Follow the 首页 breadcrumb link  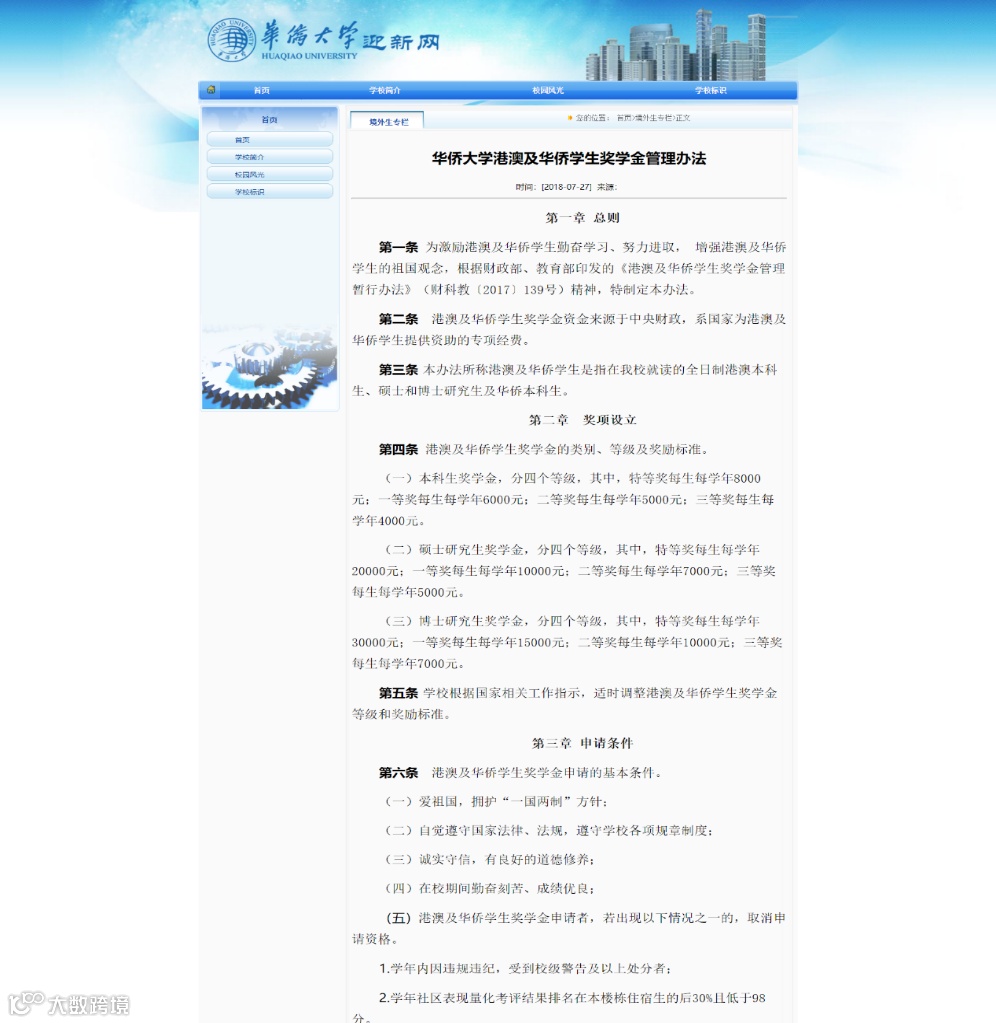pos(624,118)
